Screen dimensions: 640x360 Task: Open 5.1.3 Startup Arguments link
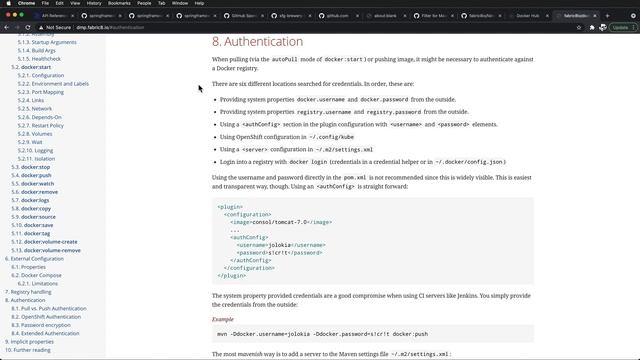coord(47,42)
